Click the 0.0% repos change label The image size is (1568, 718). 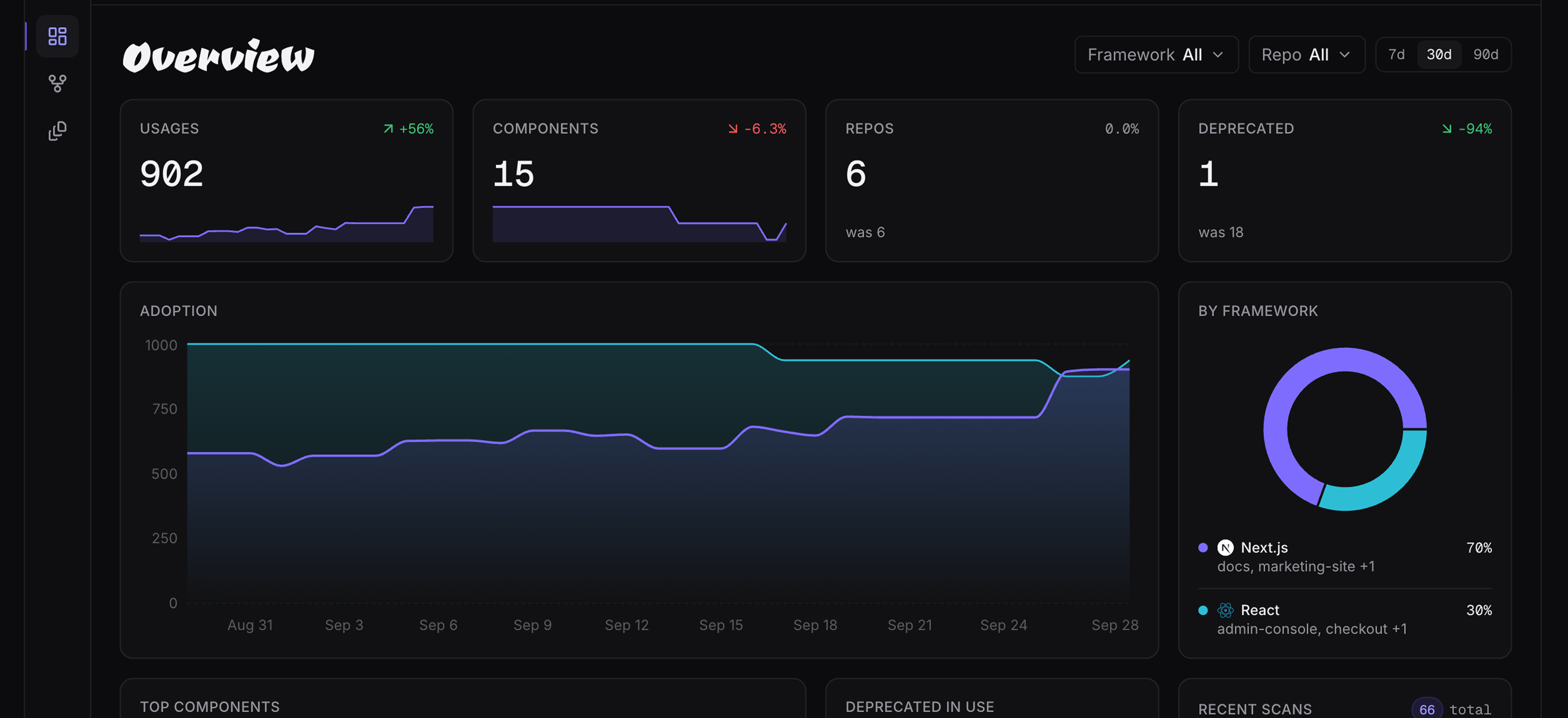[x=1122, y=128]
